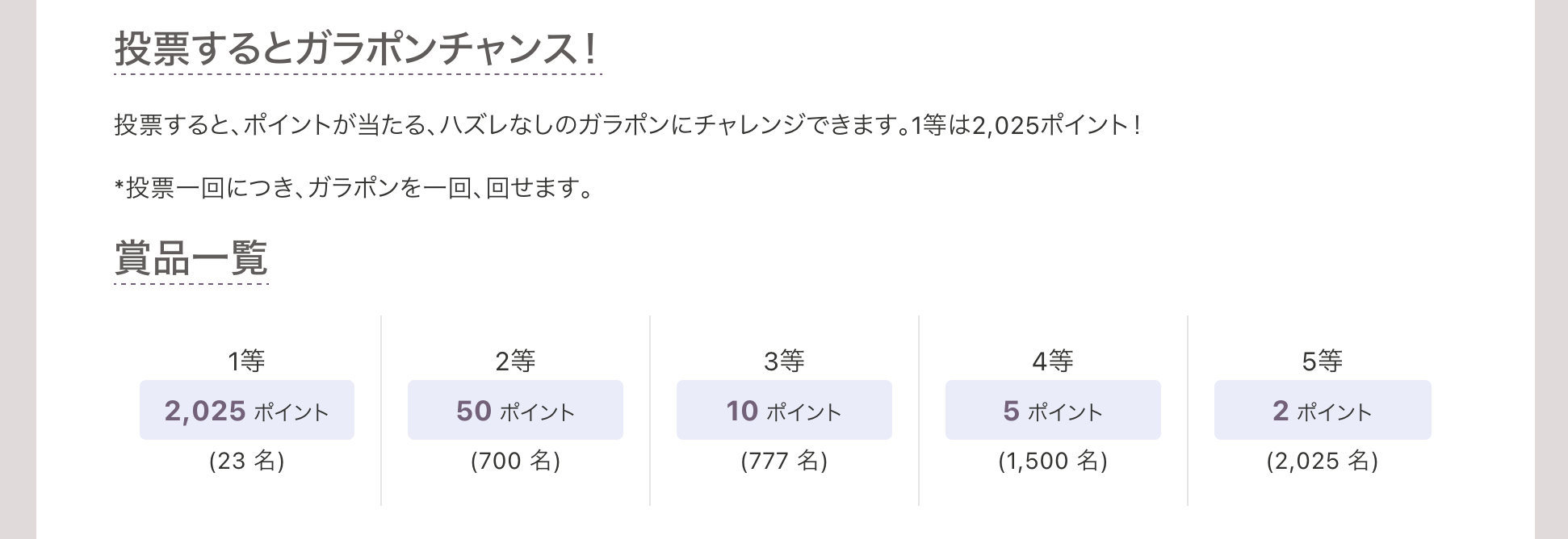This screenshot has width=1568, height=539.
Task: Click the (700 名) winner count
Action: coord(515,461)
